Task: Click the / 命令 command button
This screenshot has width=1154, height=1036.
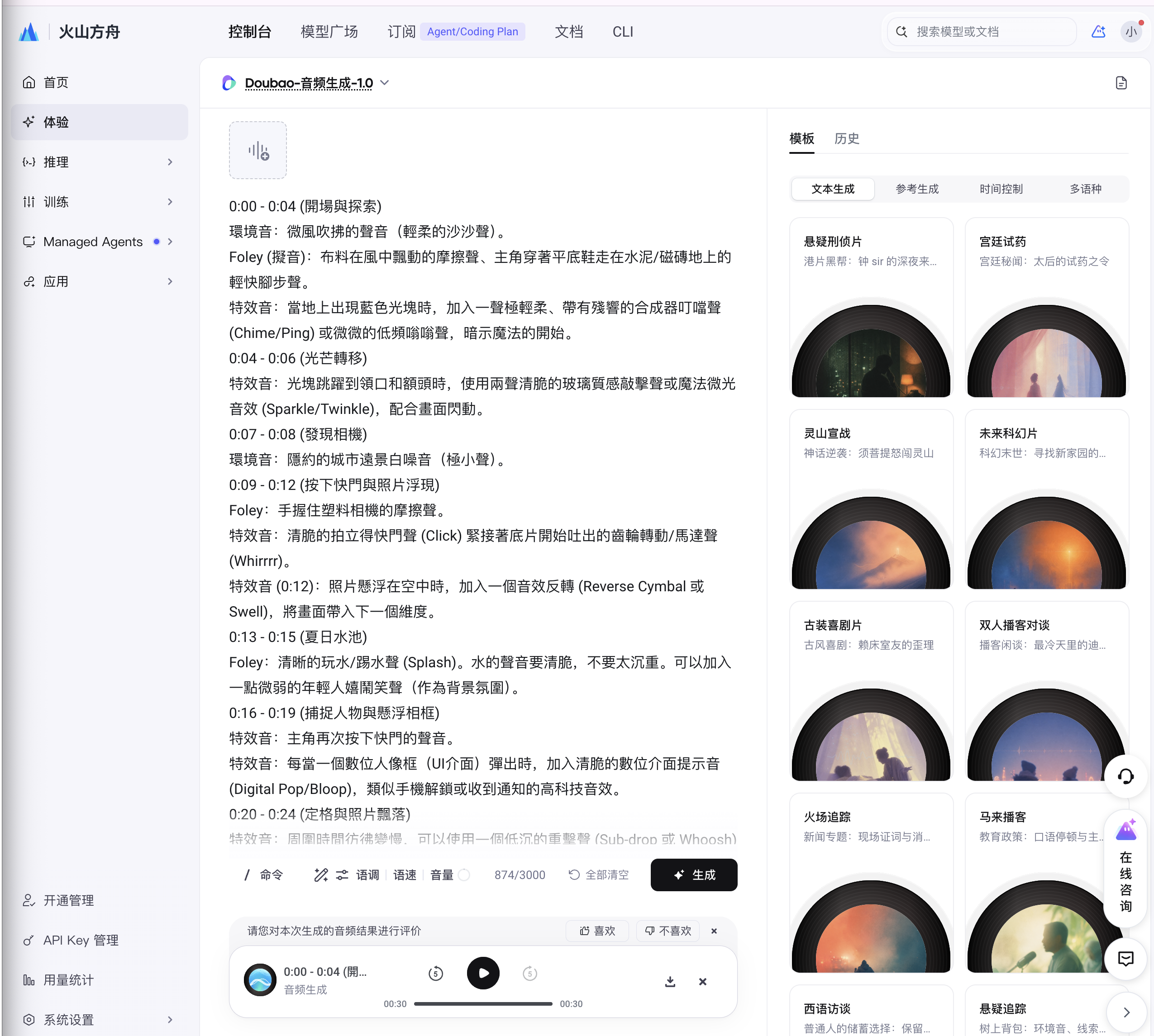Action: tap(263, 875)
